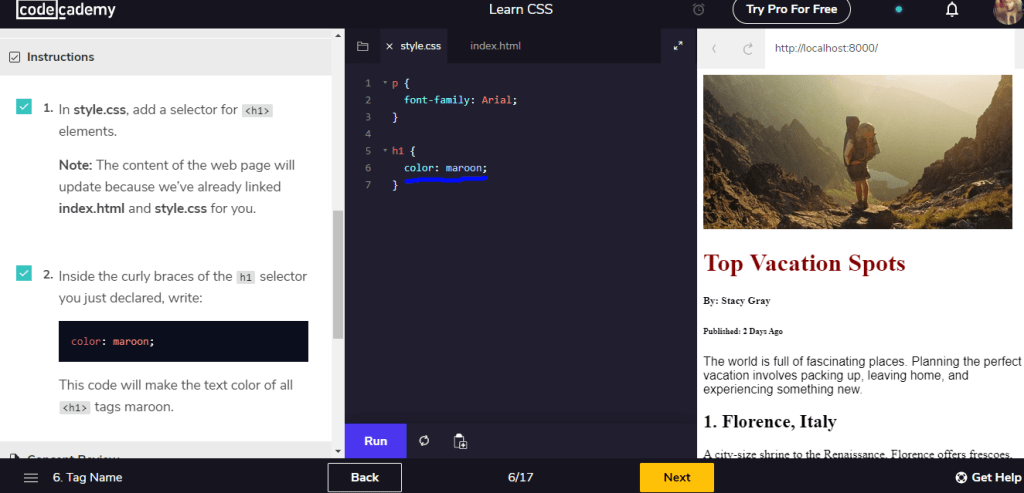The width and height of the screenshot is (1024, 493).
Task: Click the reset workspace refresh icon
Action: tap(424, 441)
